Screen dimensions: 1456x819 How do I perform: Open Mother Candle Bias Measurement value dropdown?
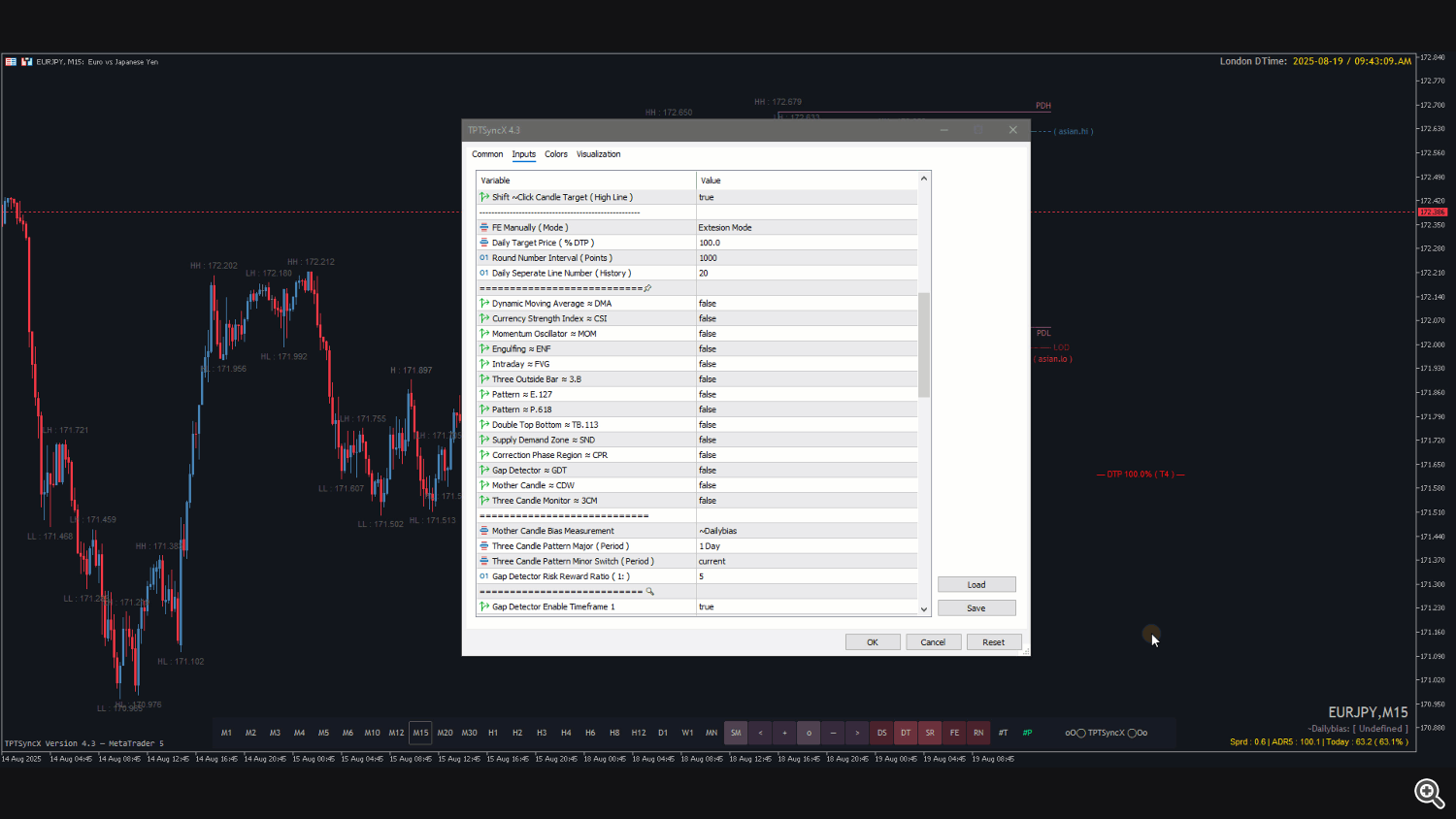(x=806, y=532)
